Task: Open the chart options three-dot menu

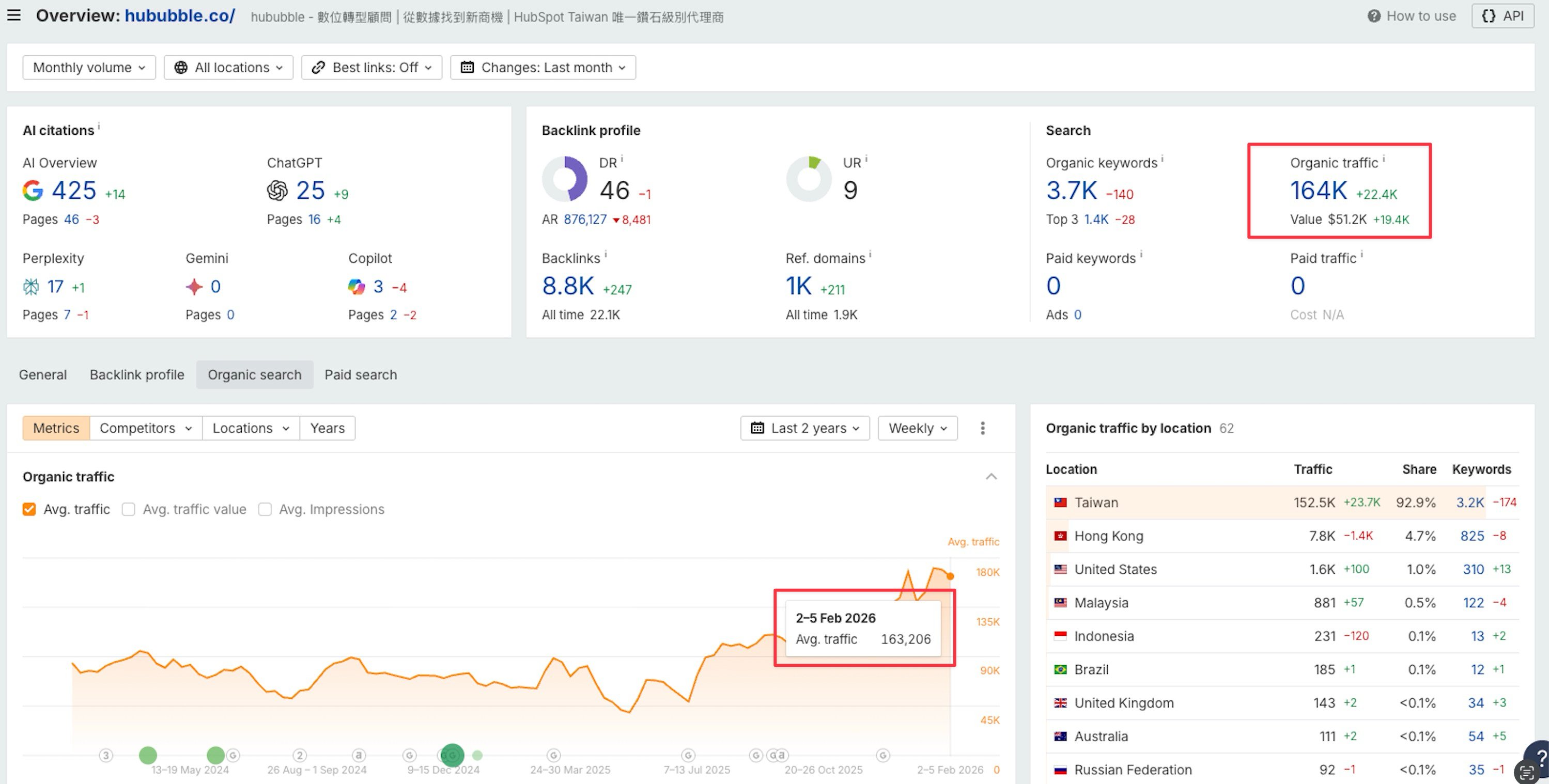Action: [x=983, y=428]
